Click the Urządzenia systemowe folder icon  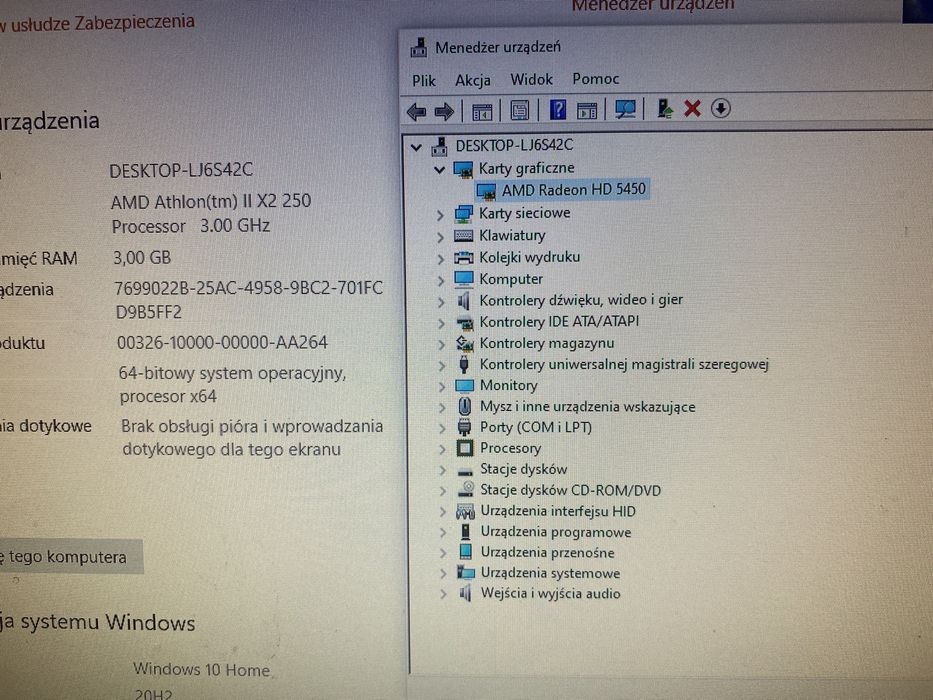coord(466,573)
